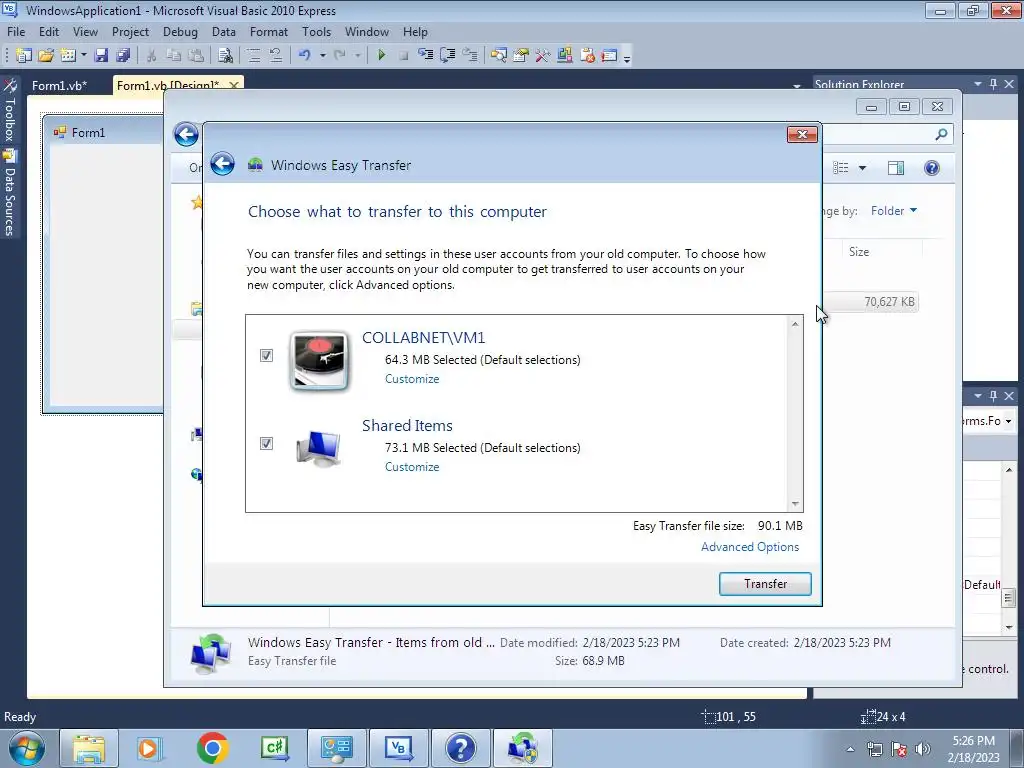Click the scroll down arrow in accounts list
The height and width of the screenshot is (768, 1024).
795,504
